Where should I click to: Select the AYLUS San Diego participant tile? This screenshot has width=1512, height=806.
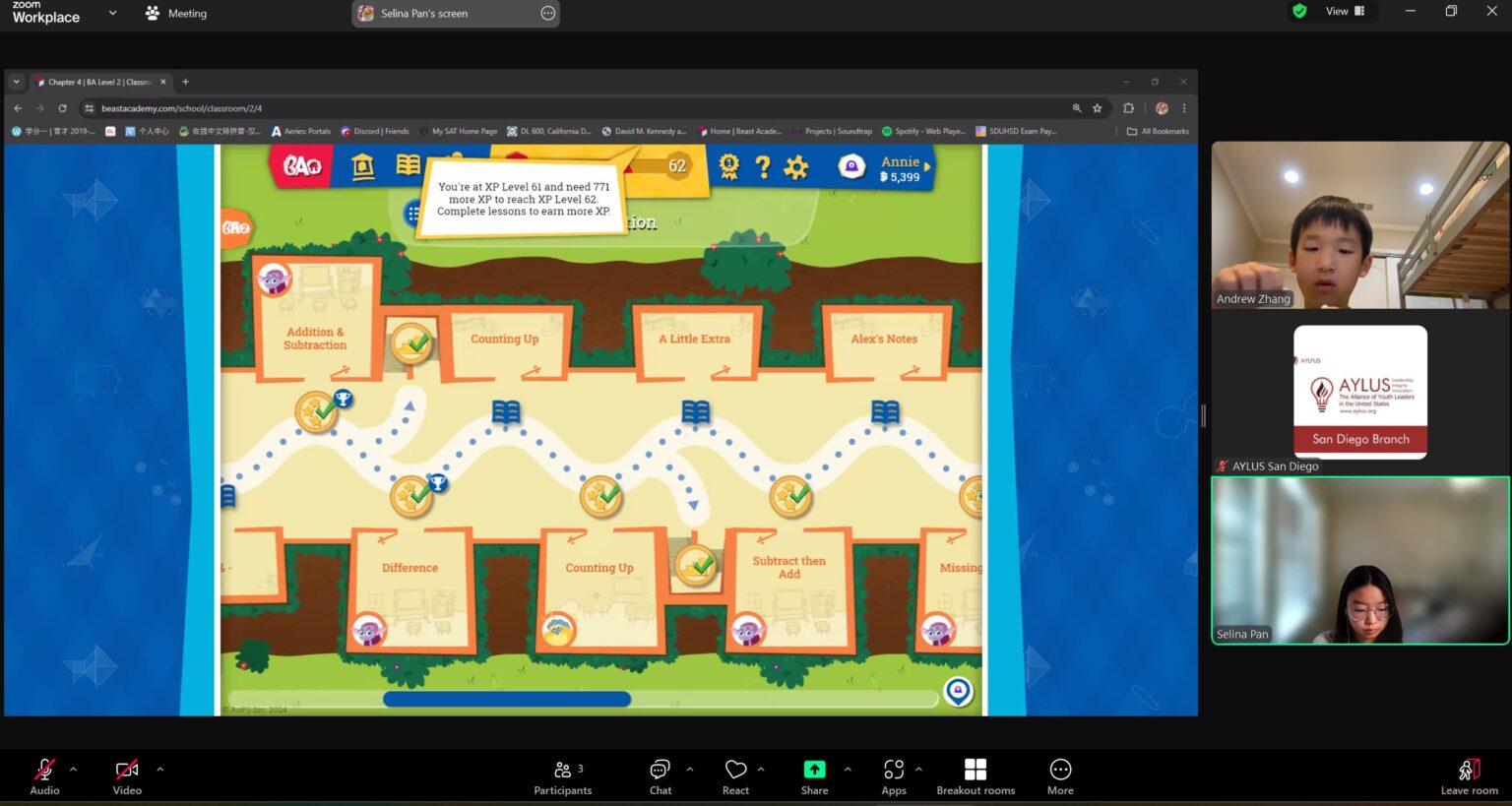pos(1360,392)
